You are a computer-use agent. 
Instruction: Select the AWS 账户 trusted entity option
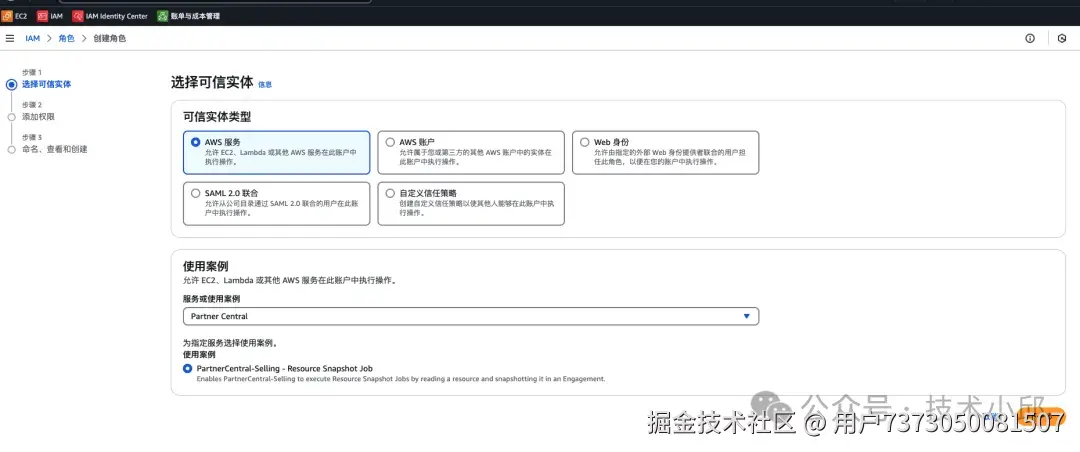(471, 152)
